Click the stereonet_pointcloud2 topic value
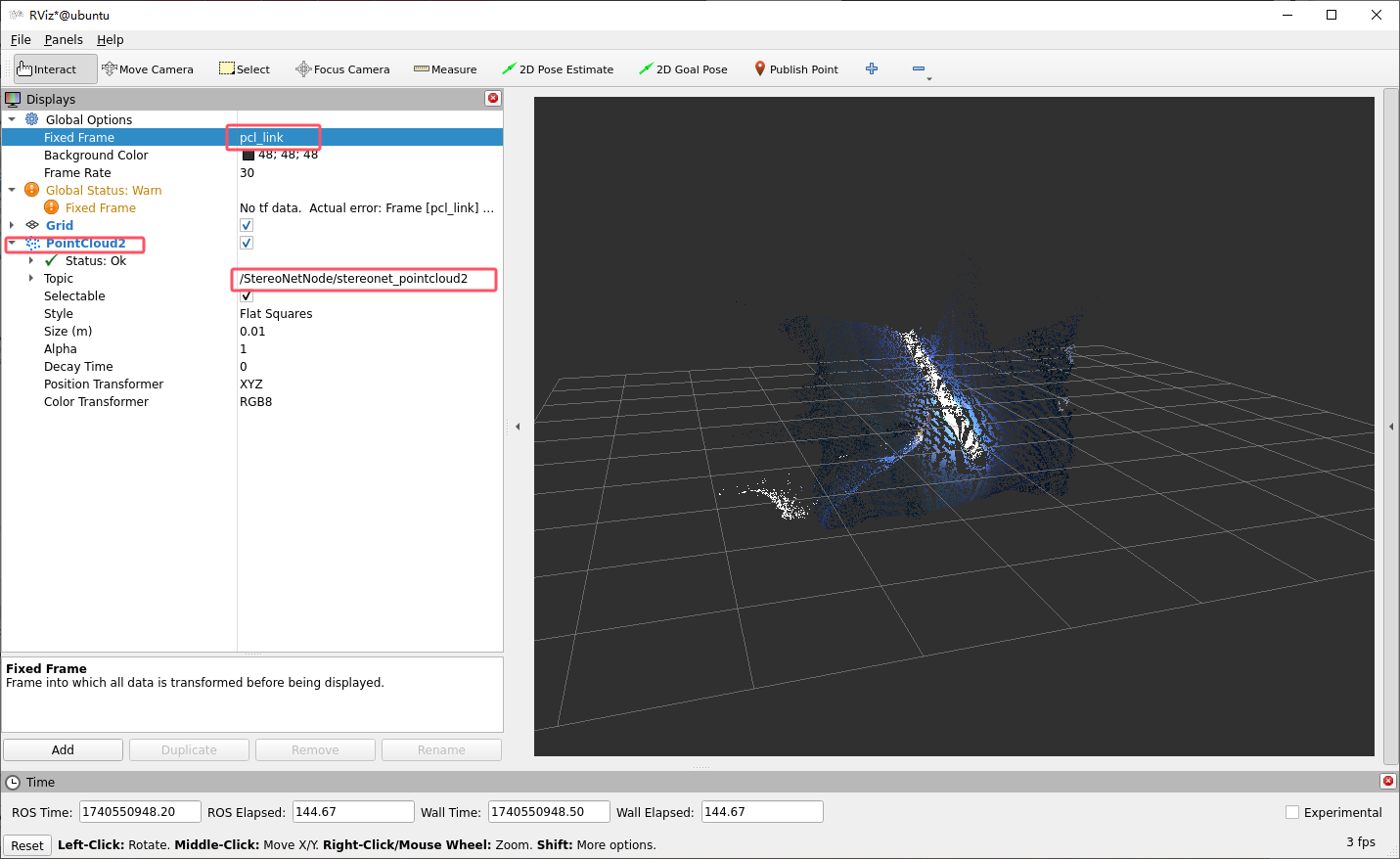Screen dimensions: 1400x859 (x=353, y=279)
